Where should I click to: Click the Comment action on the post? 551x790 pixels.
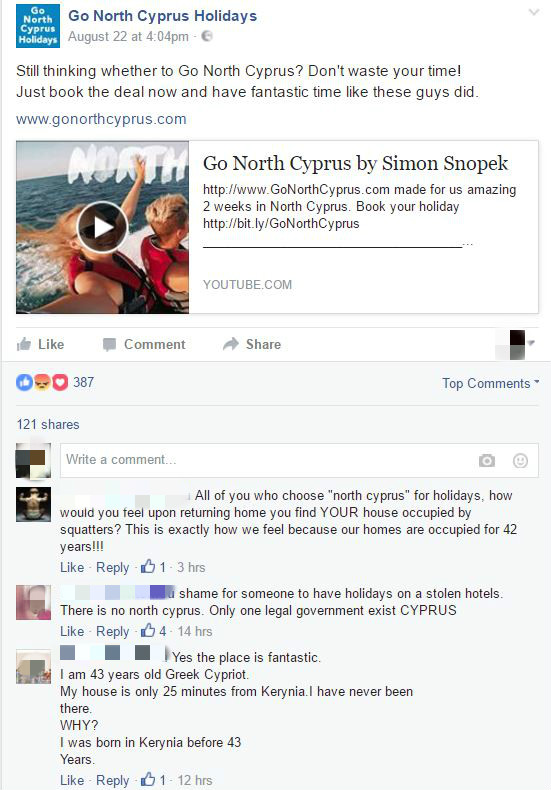click(144, 344)
